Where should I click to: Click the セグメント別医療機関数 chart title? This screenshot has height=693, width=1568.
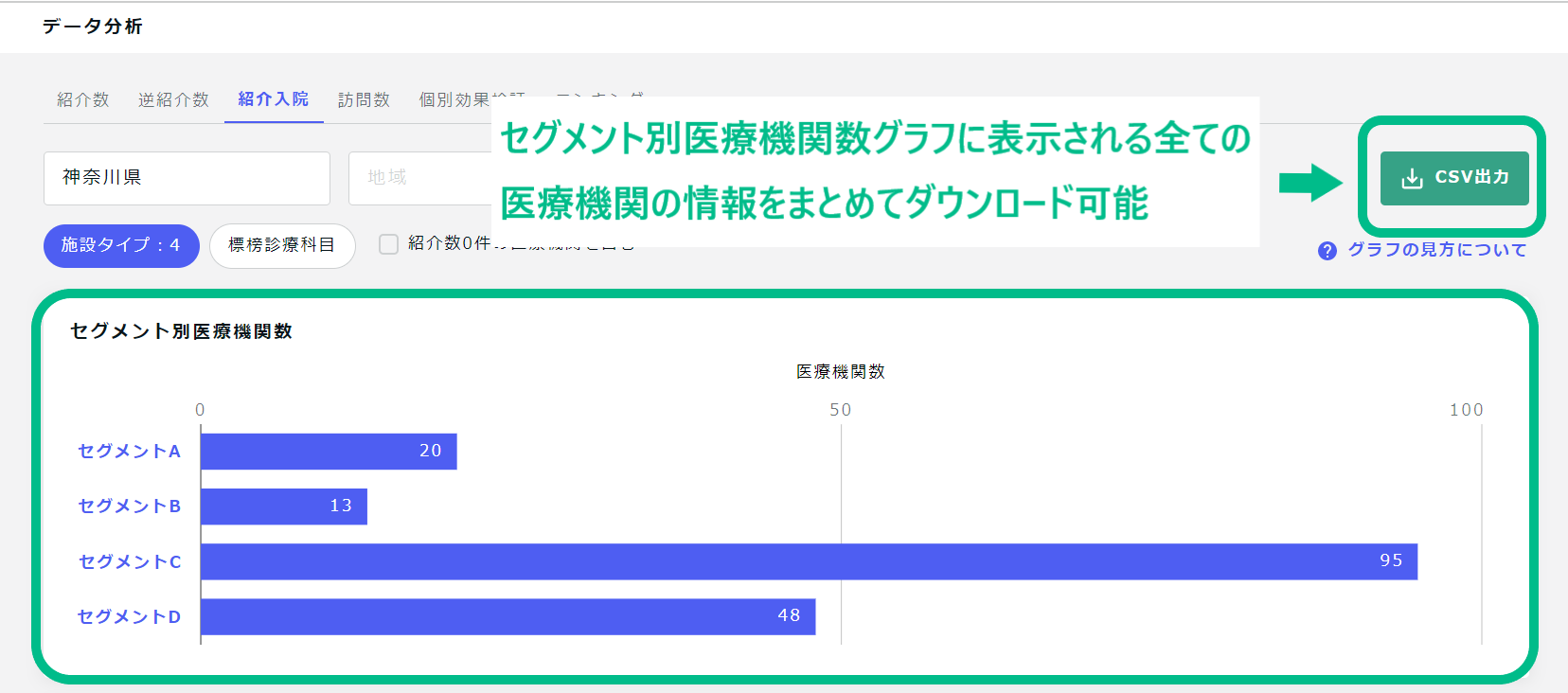point(181,331)
